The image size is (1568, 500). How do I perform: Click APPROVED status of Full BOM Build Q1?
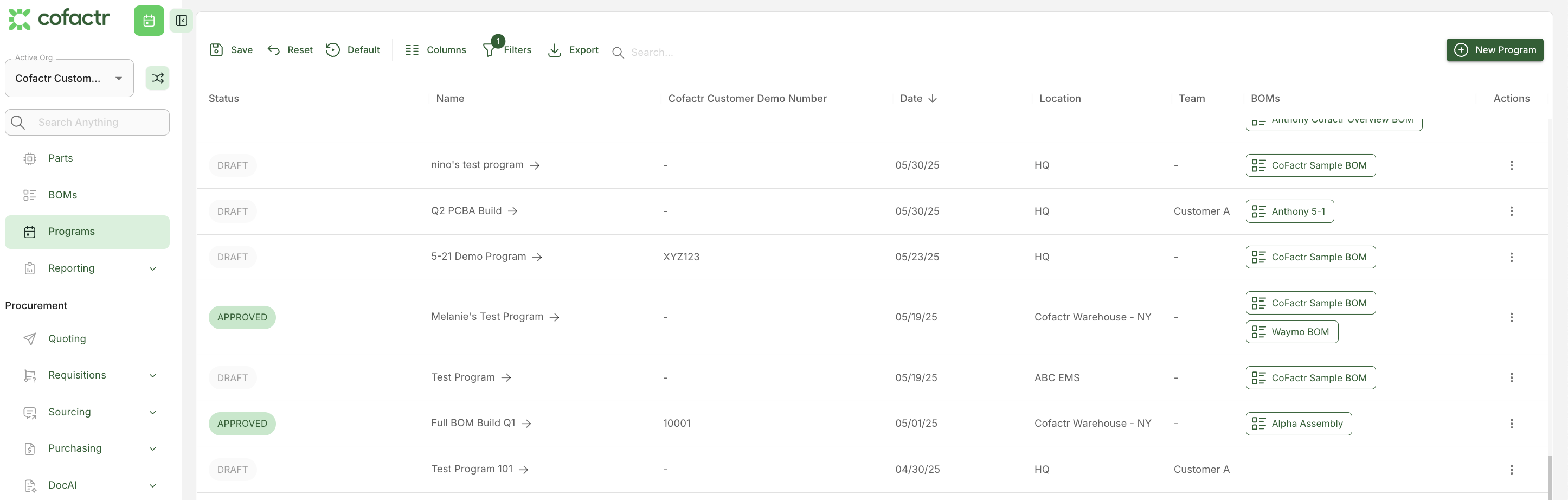pyautogui.click(x=242, y=424)
